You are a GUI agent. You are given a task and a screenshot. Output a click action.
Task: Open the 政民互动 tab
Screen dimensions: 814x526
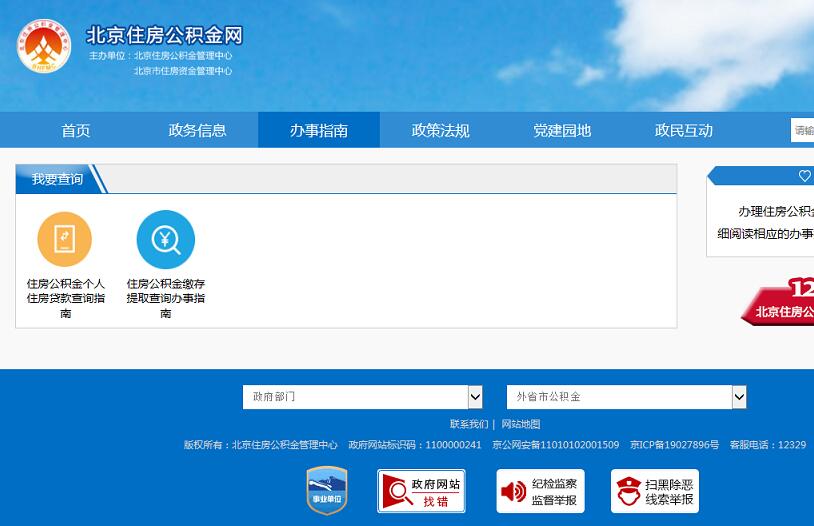pyautogui.click(x=683, y=130)
